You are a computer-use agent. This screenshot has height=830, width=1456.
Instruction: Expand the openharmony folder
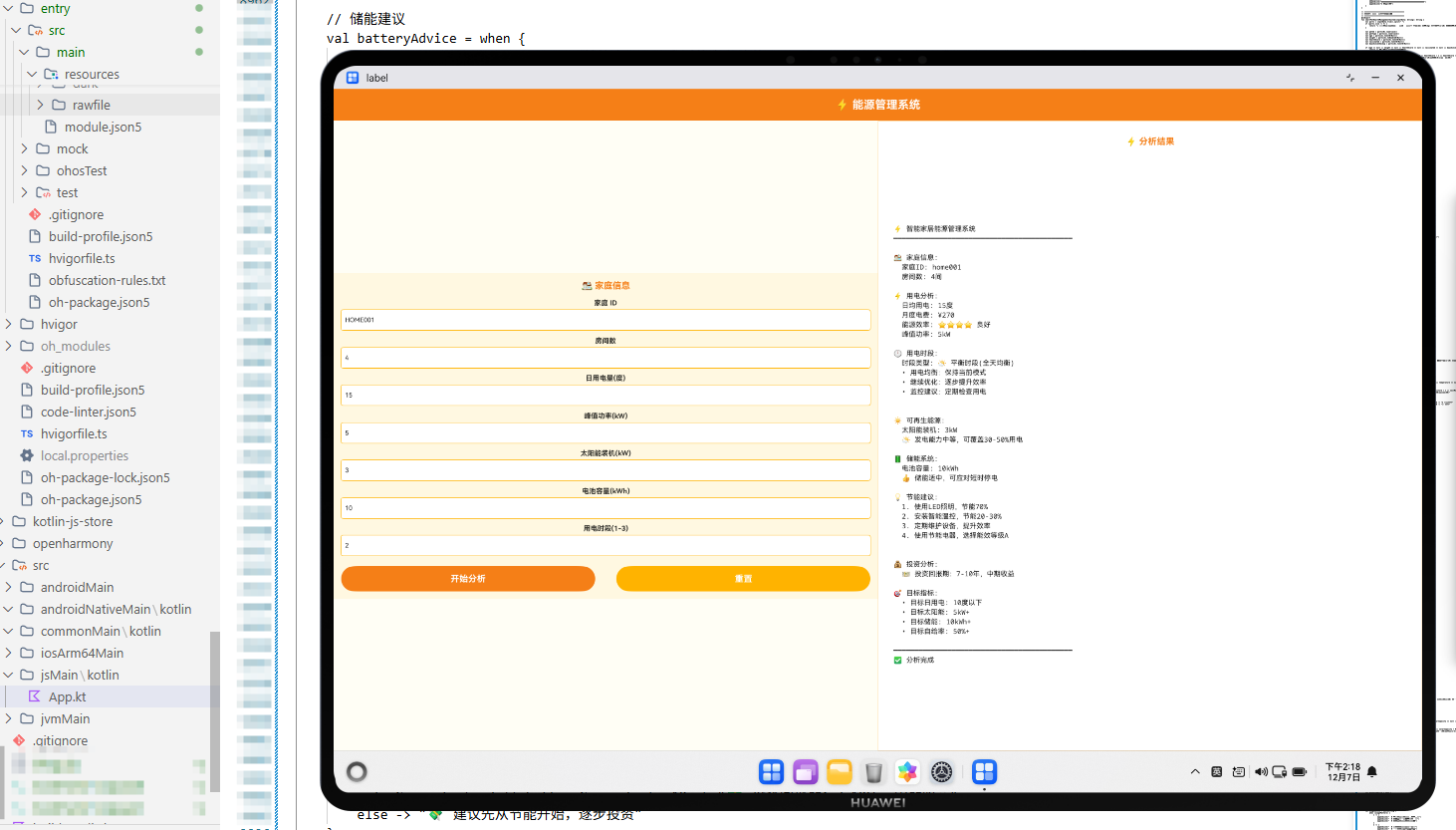(2, 543)
